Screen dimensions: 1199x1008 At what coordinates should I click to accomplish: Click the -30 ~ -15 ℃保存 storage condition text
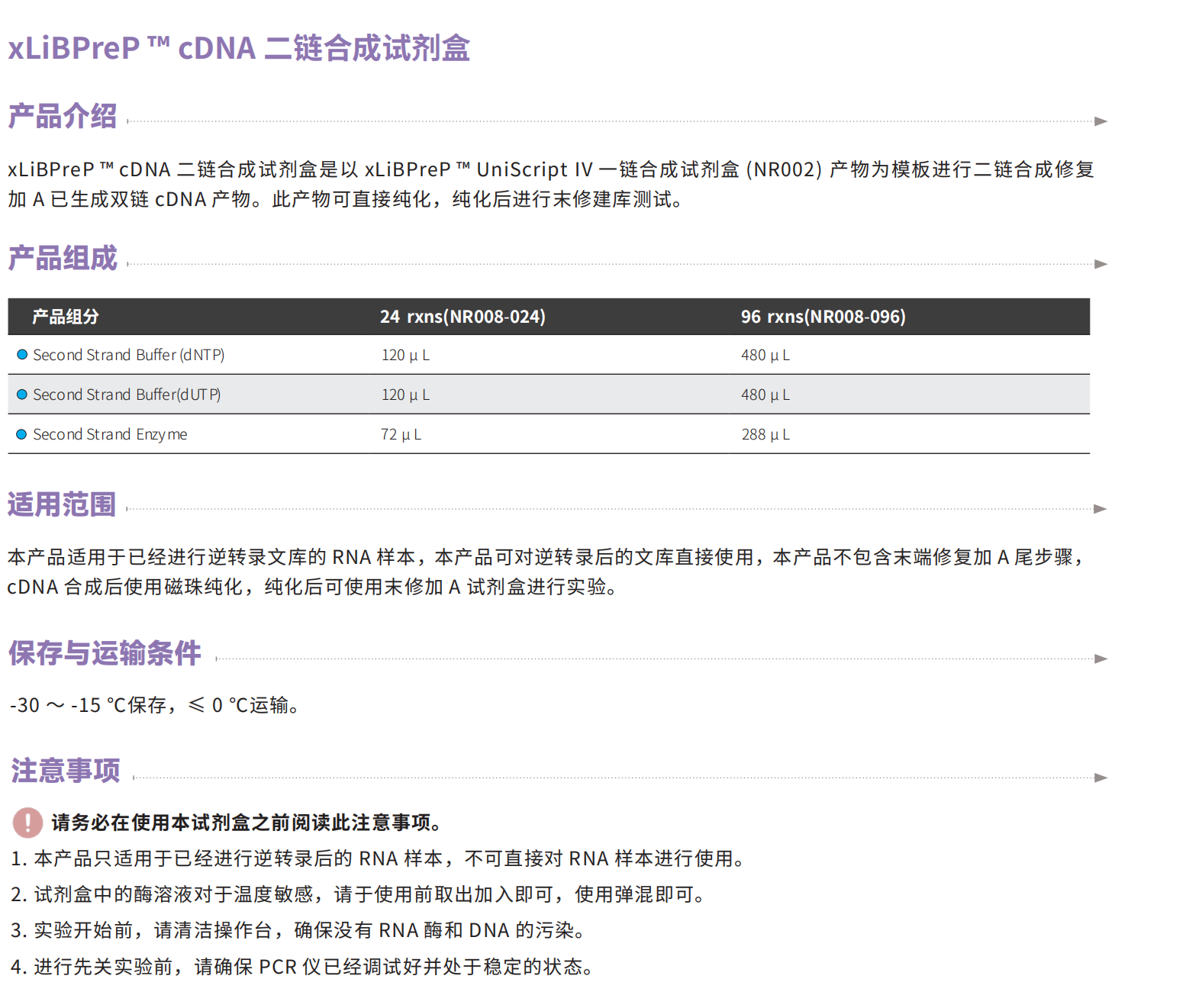tap(88, 705)
